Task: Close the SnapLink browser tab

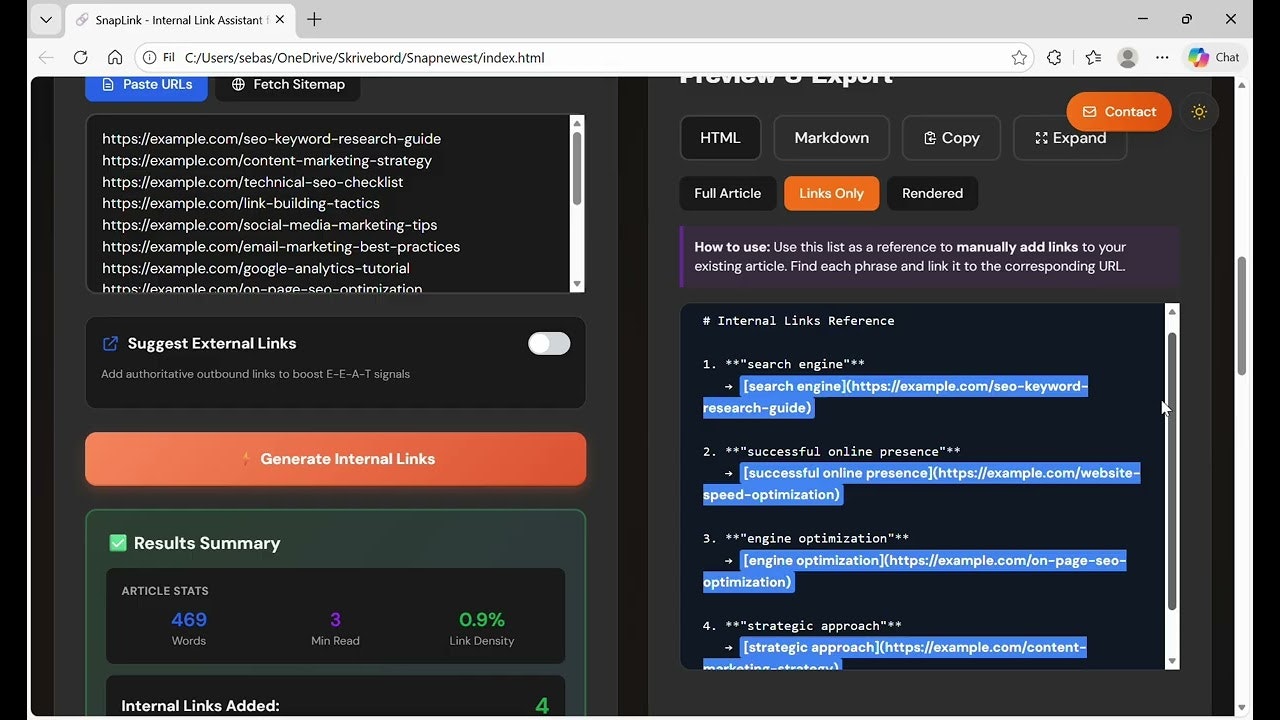Action: pos(278,20)
